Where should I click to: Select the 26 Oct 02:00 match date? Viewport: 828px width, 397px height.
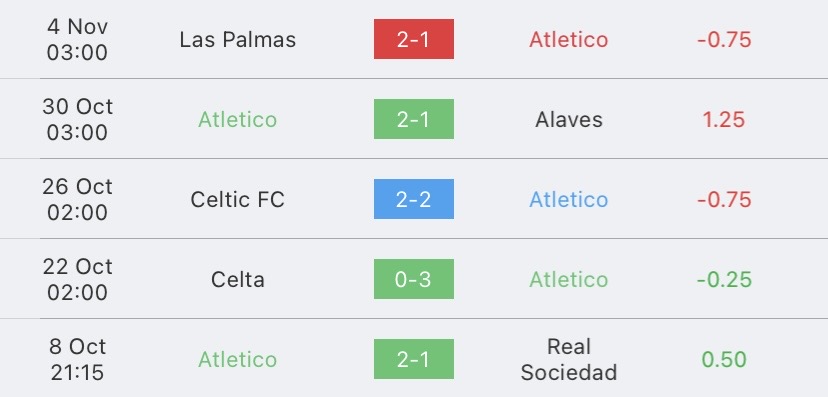tap(77, 200)
